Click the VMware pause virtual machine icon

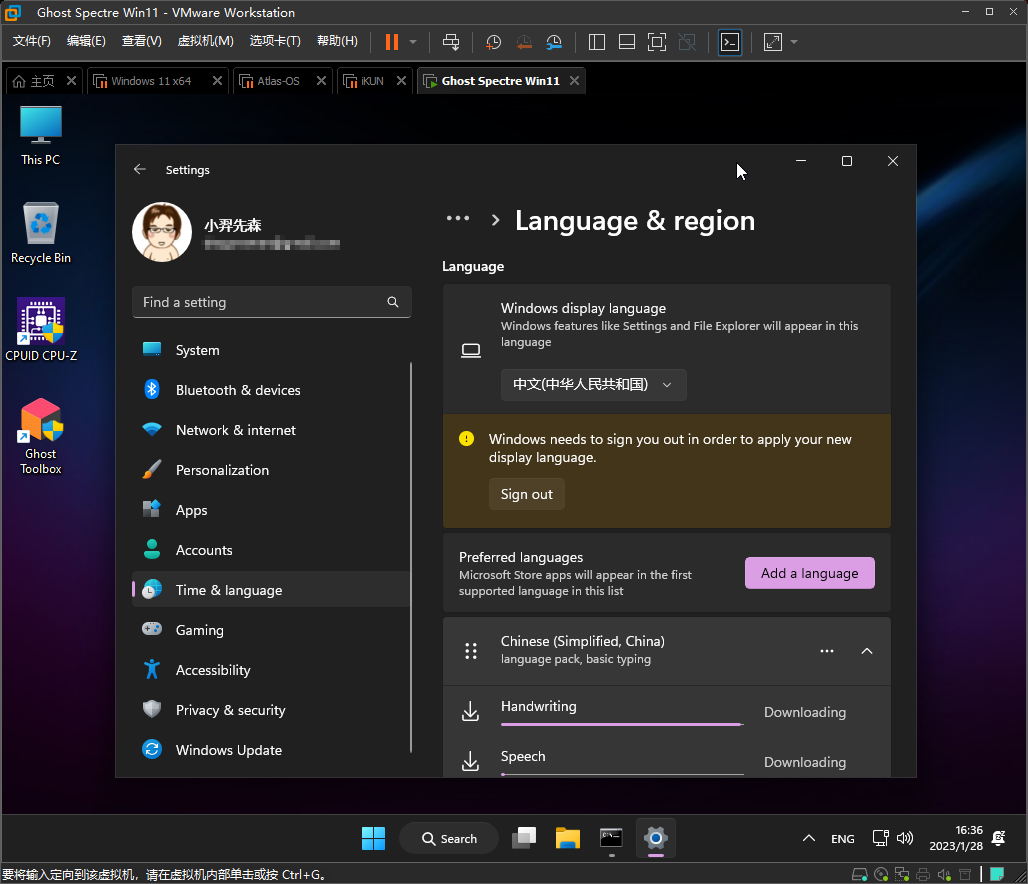(x=391, y=42)
